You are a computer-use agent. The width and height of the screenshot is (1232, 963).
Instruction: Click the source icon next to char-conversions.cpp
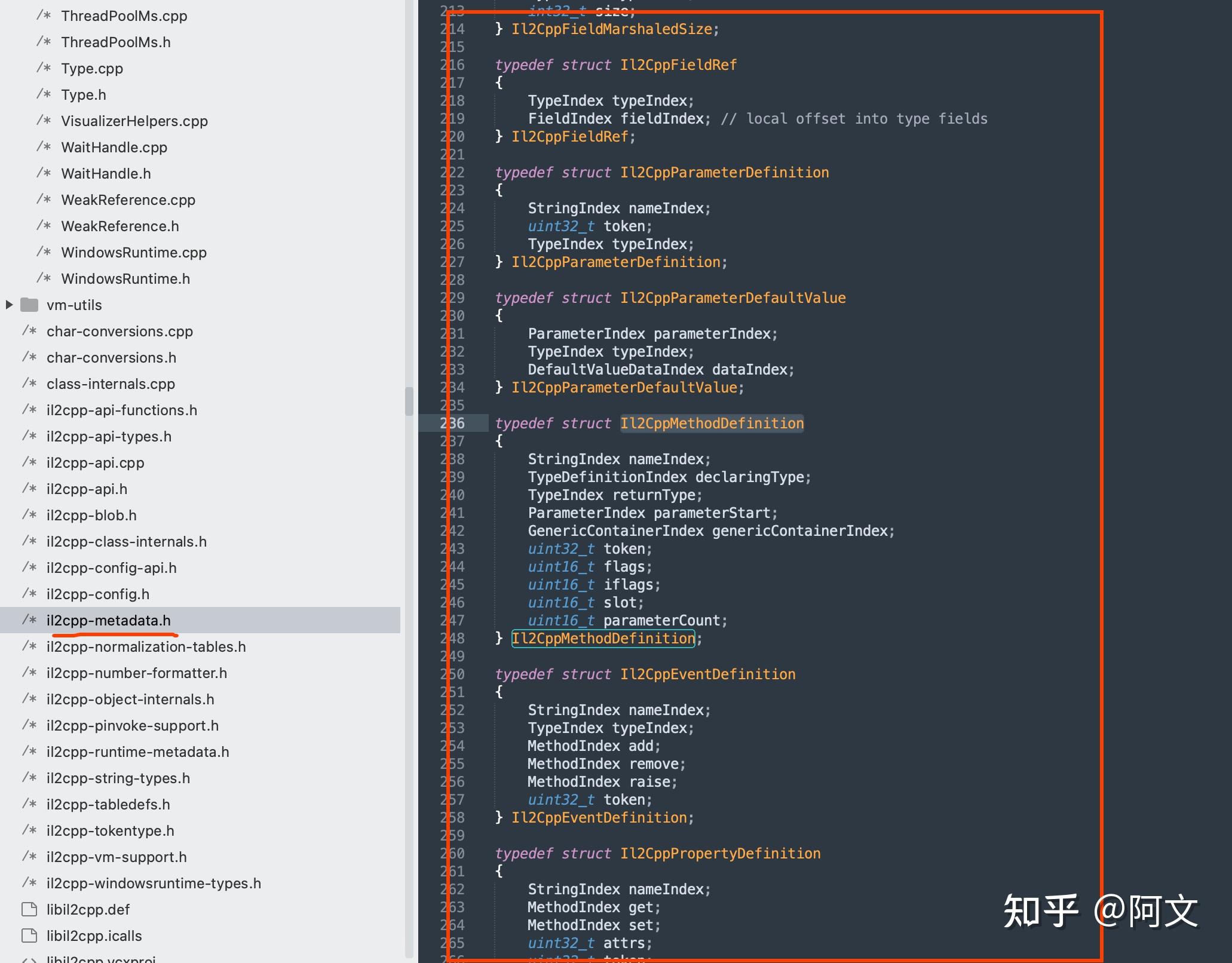27,331
